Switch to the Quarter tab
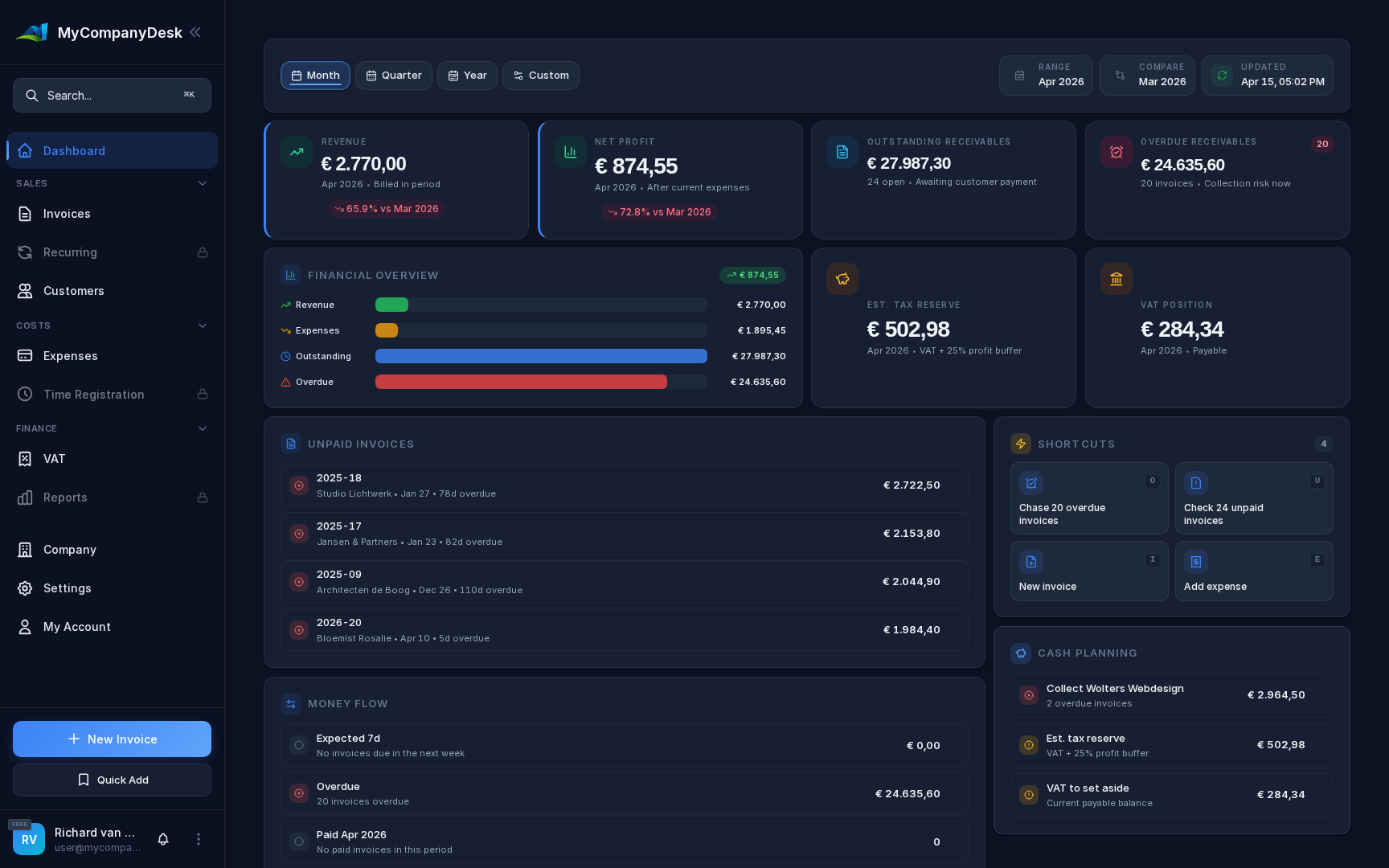Viewport: 1389px width, 868px height. [x=393, y=75]
